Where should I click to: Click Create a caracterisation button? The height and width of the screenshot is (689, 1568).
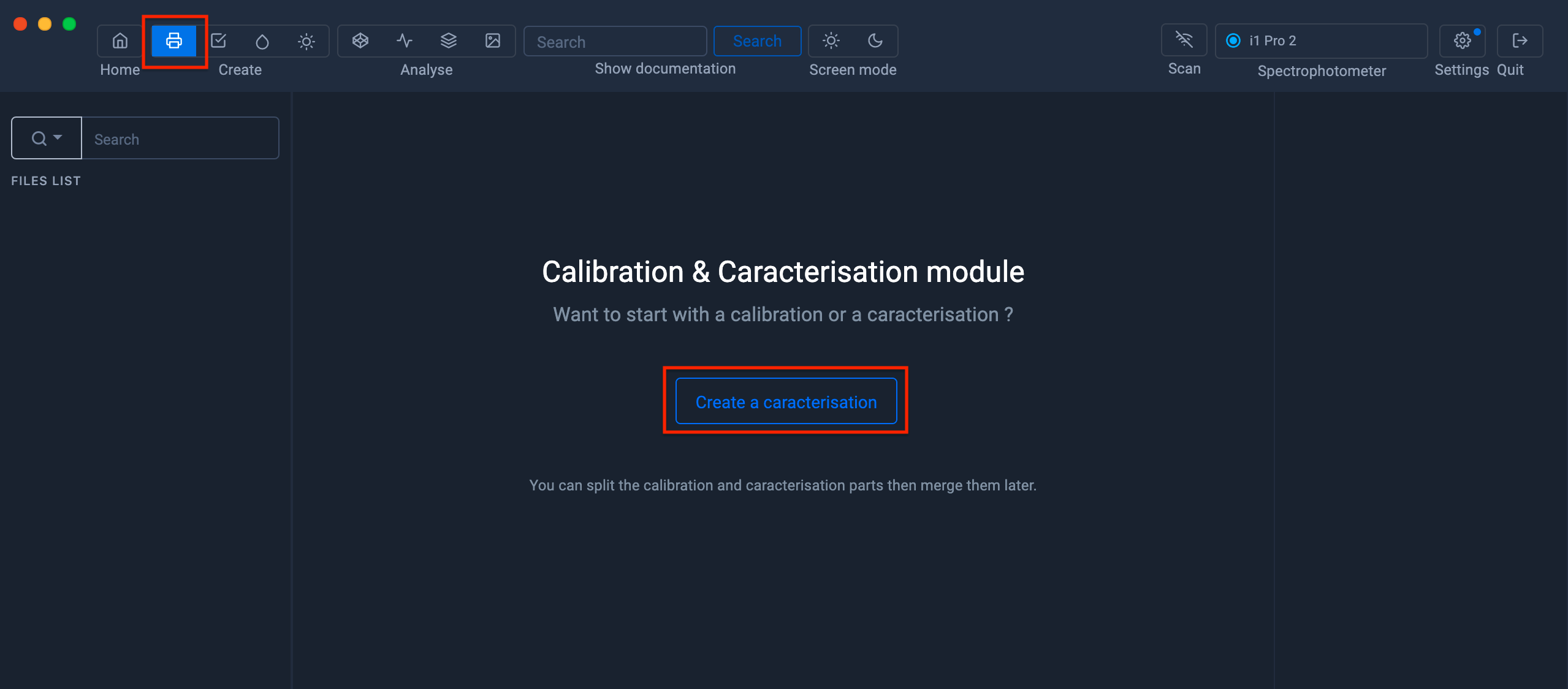(x=786, y=401)
